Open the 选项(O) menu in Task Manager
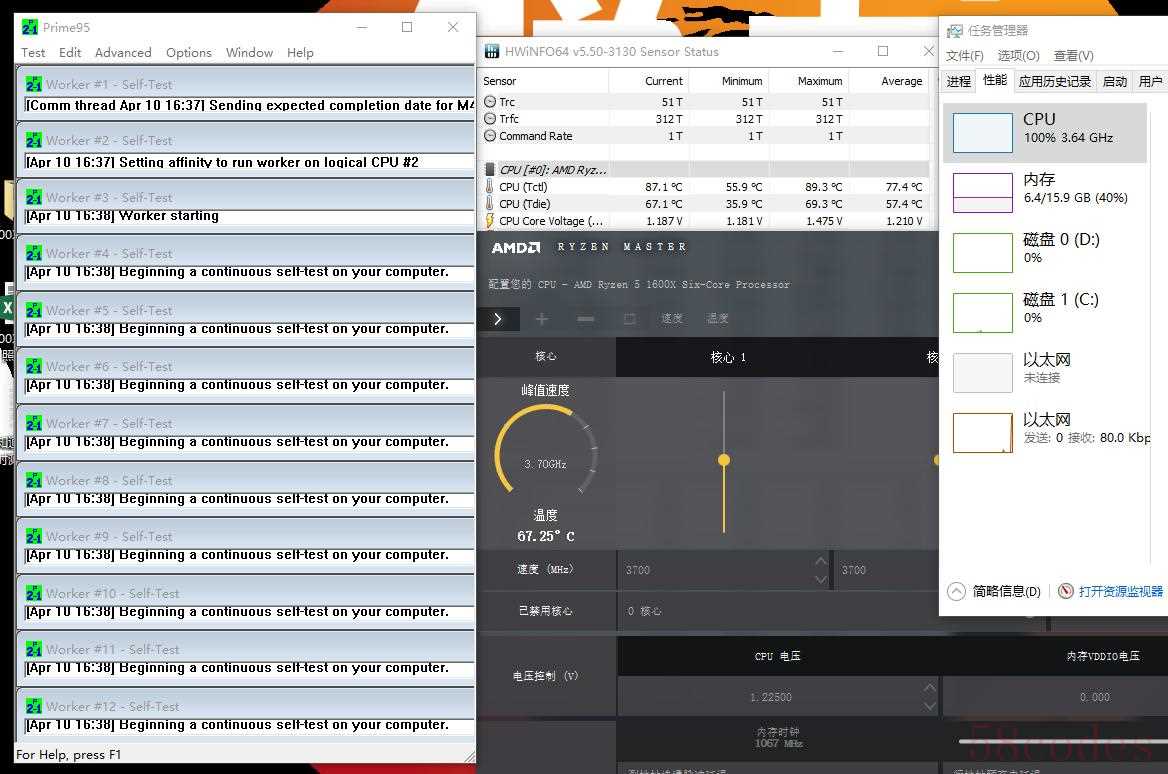This screenshot has width=1168, height=774. pyautogui.click(x=1018, y=56)
